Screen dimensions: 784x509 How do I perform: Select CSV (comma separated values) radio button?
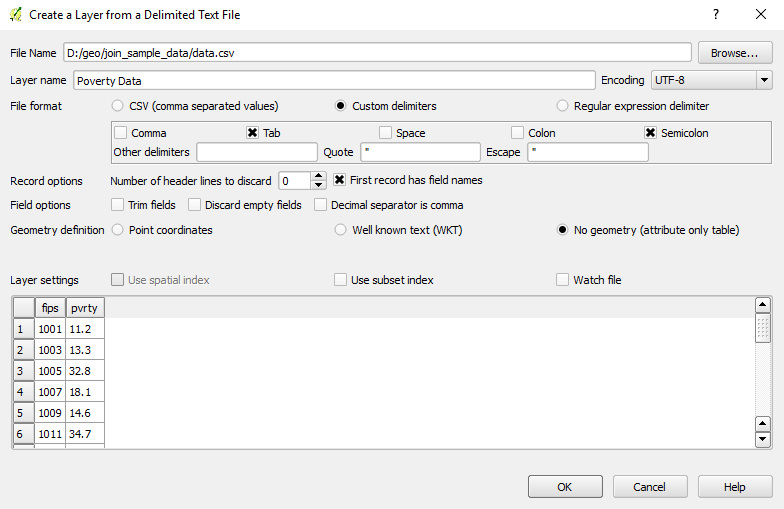pyautogui.click(x=118, y=106)
